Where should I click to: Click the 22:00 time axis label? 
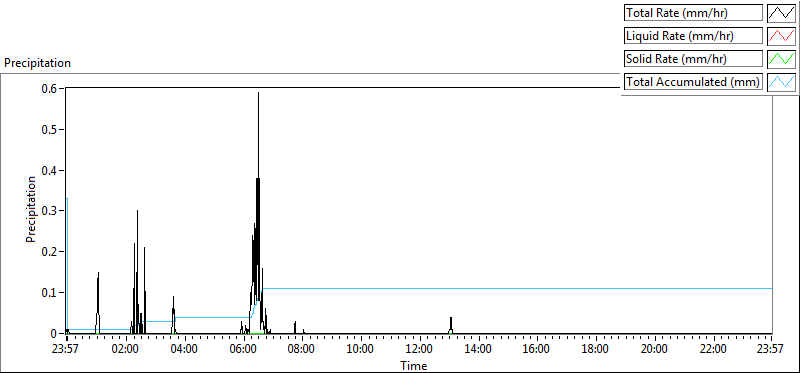click(x=713, y=350)
